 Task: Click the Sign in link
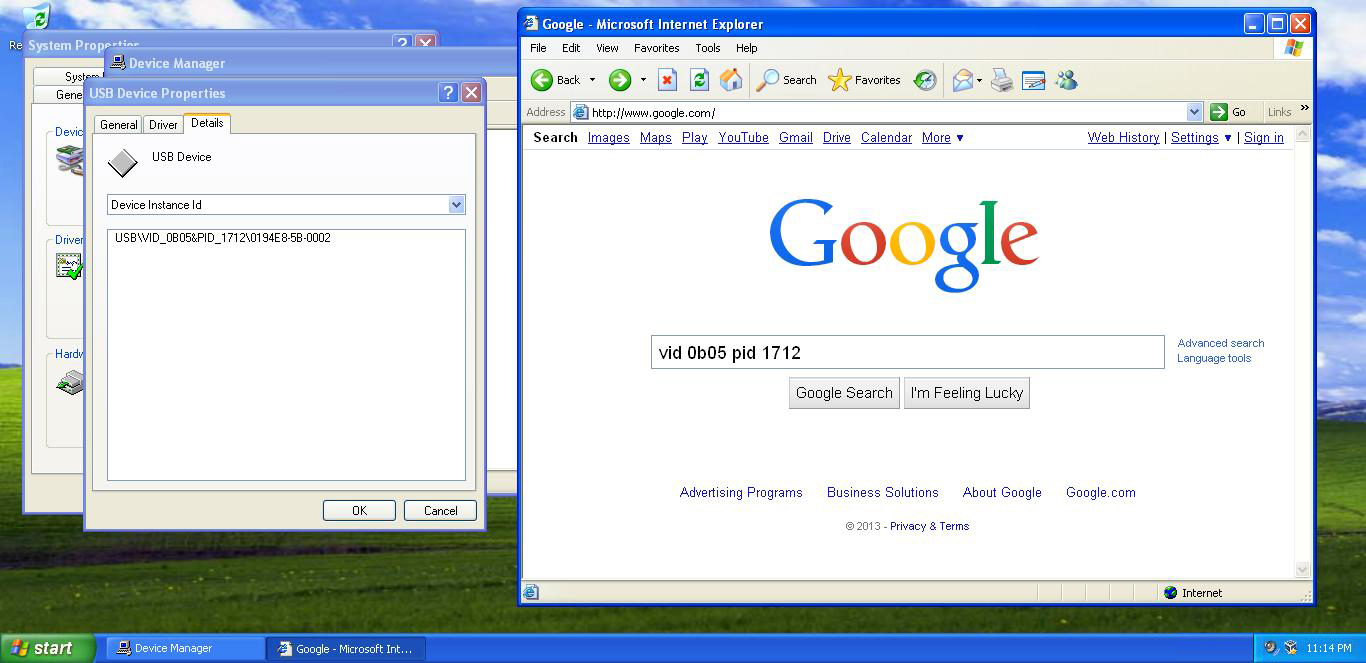click(1264, 138)
